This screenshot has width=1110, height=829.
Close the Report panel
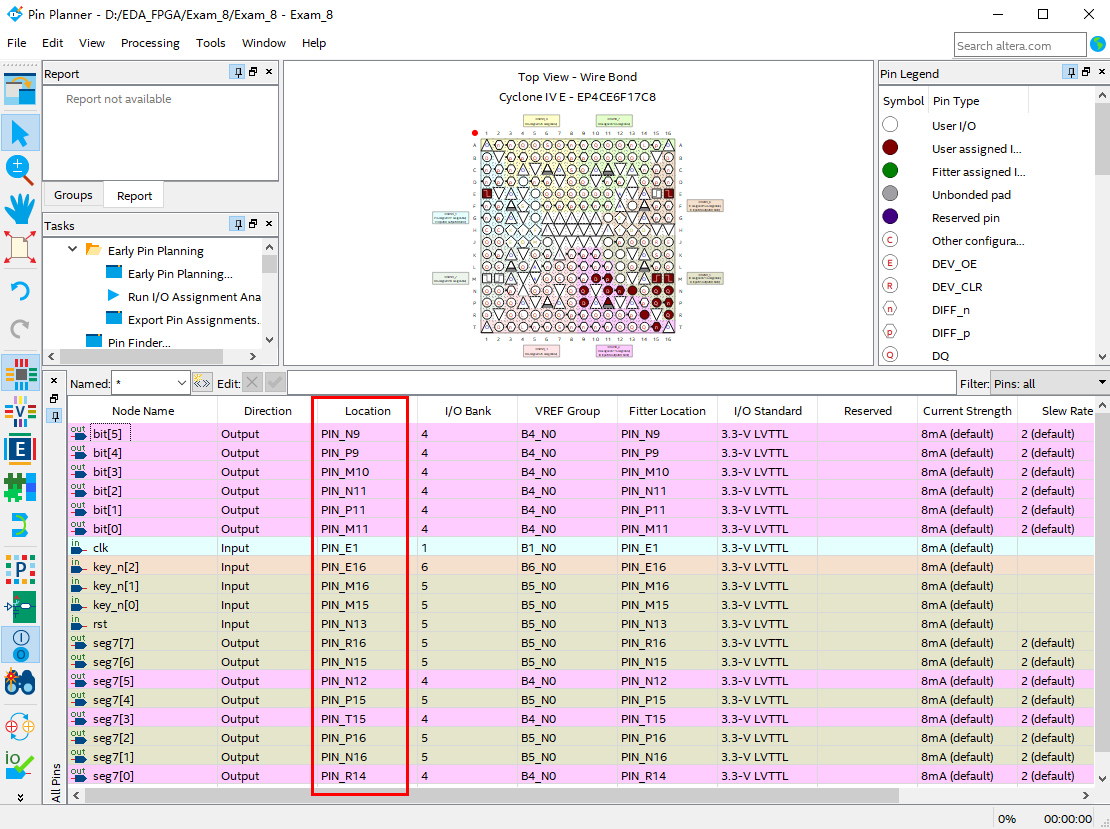point(269,72)
